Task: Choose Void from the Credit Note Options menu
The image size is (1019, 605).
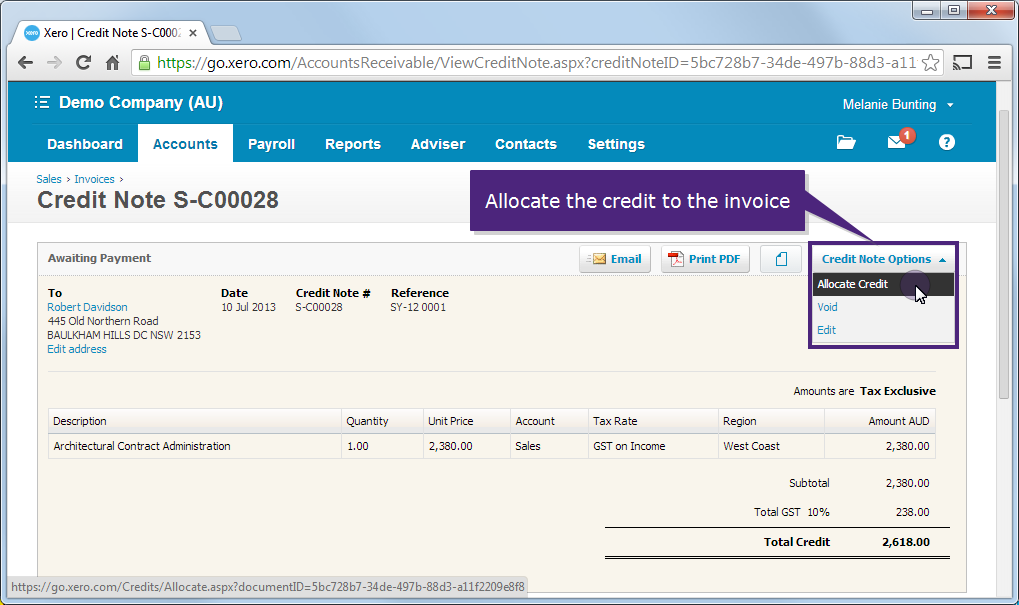Action: 826,307
